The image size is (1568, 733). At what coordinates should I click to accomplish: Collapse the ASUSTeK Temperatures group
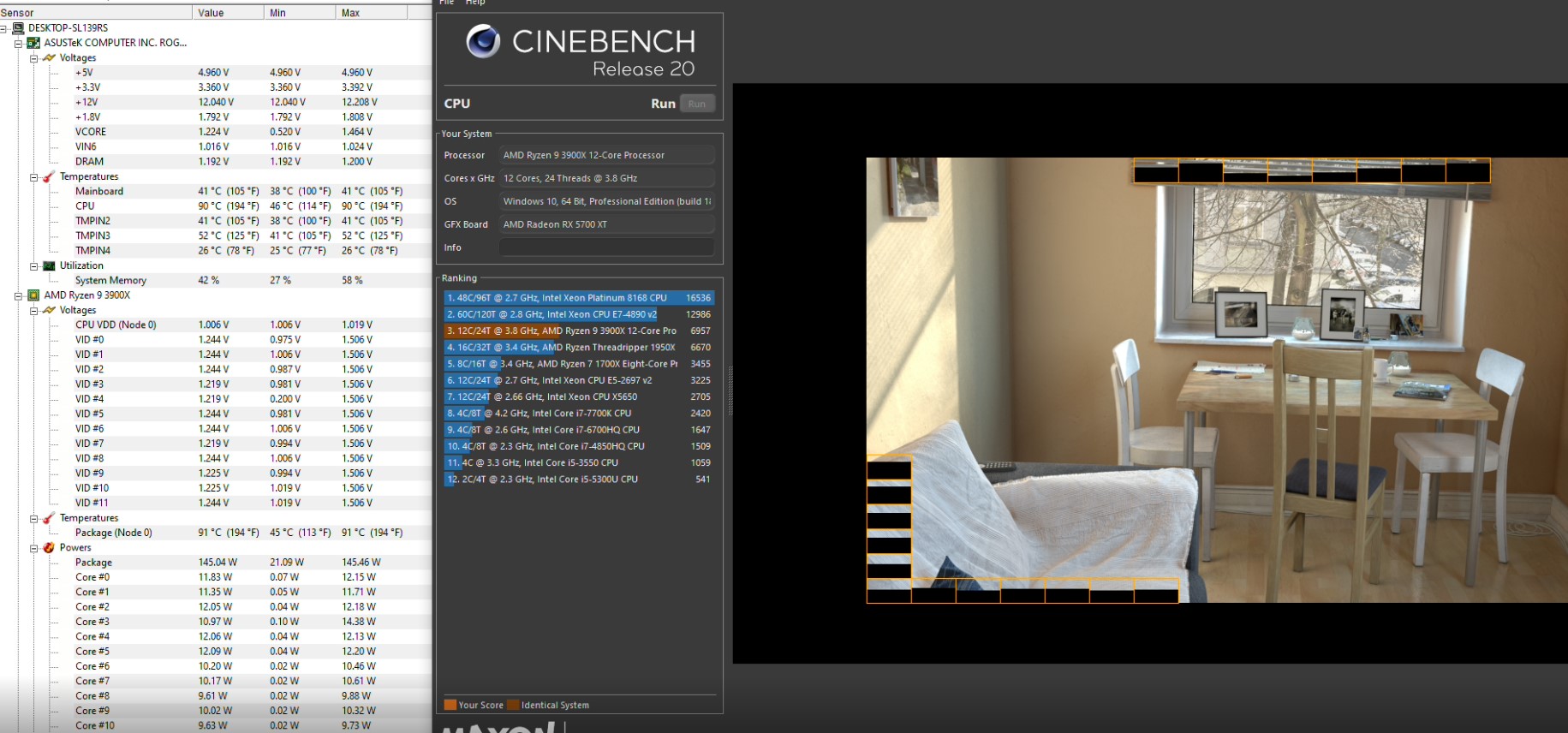(x=33, y=177)
